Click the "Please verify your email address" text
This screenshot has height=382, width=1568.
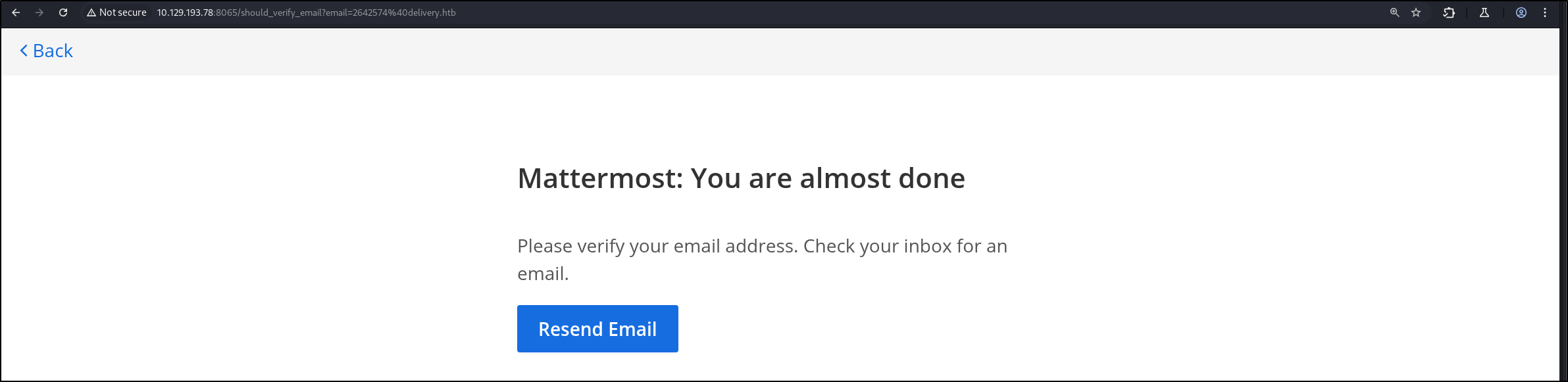(657, 246)
